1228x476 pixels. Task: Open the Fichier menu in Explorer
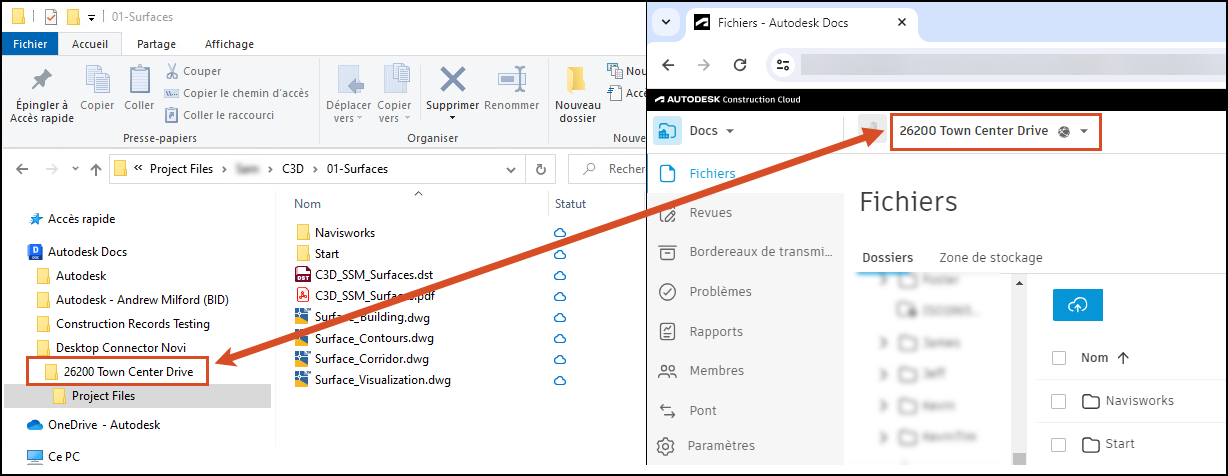pyautogui.click(x=30, y=44)
